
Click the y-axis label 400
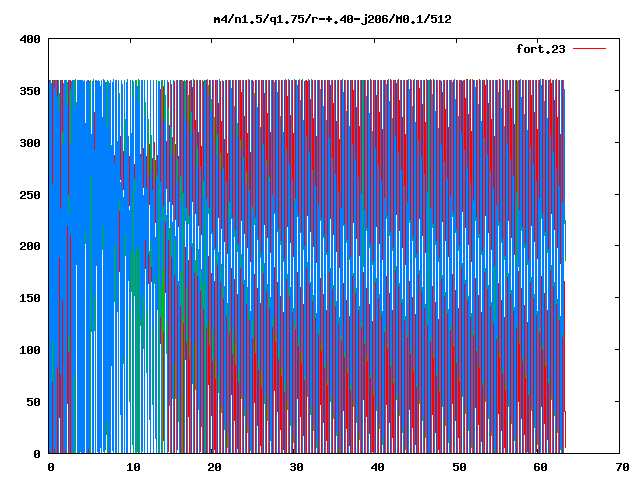pos(30,39)
